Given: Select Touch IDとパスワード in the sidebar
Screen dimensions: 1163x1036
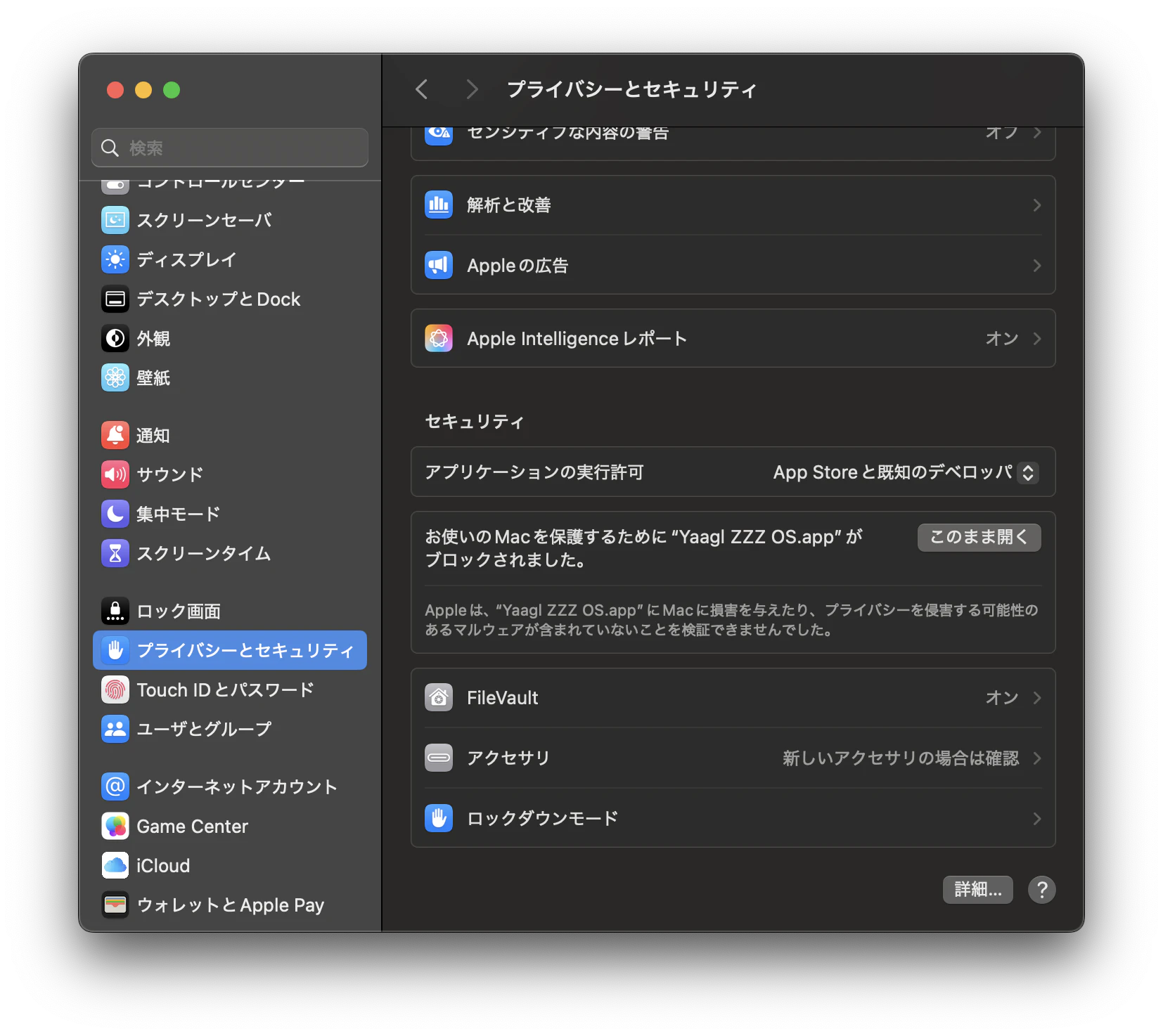Looking at the screenshot, I should 230,689.
